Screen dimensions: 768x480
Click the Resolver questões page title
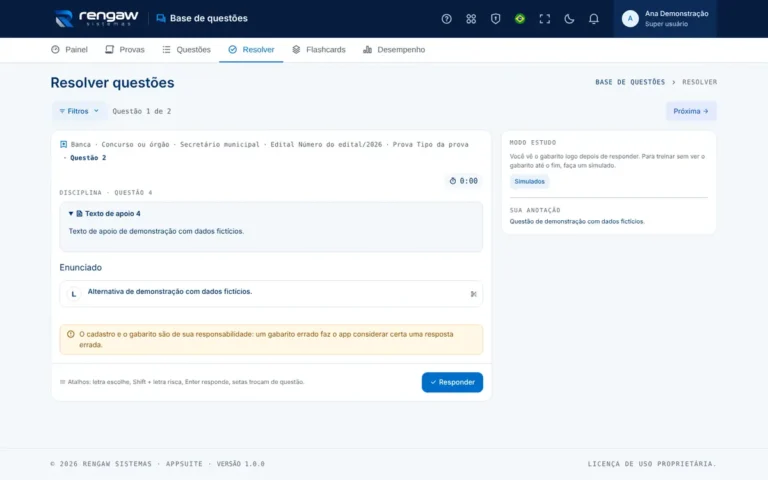point(112,83)
